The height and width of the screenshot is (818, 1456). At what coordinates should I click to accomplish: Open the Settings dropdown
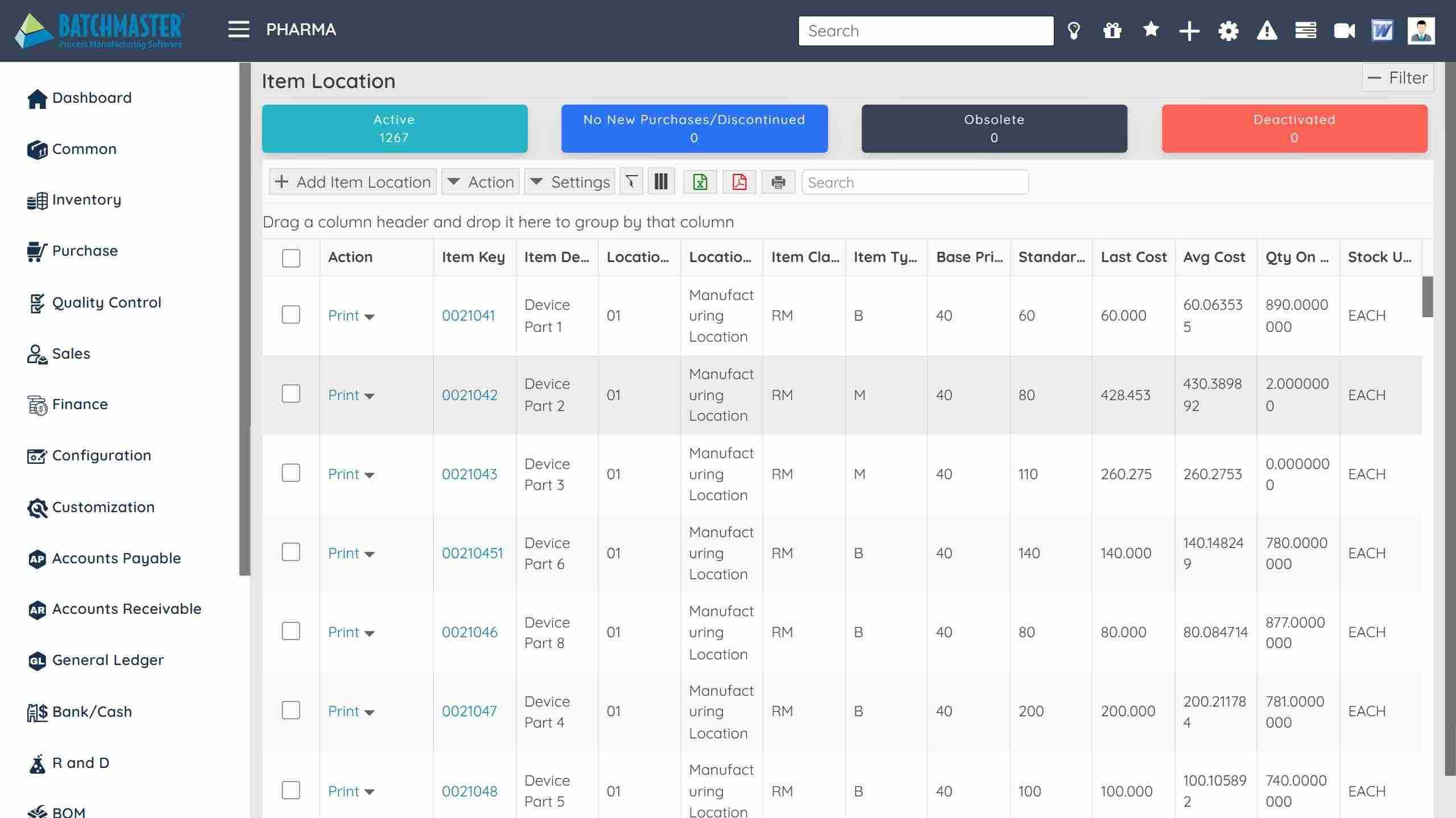click(569, 182)
